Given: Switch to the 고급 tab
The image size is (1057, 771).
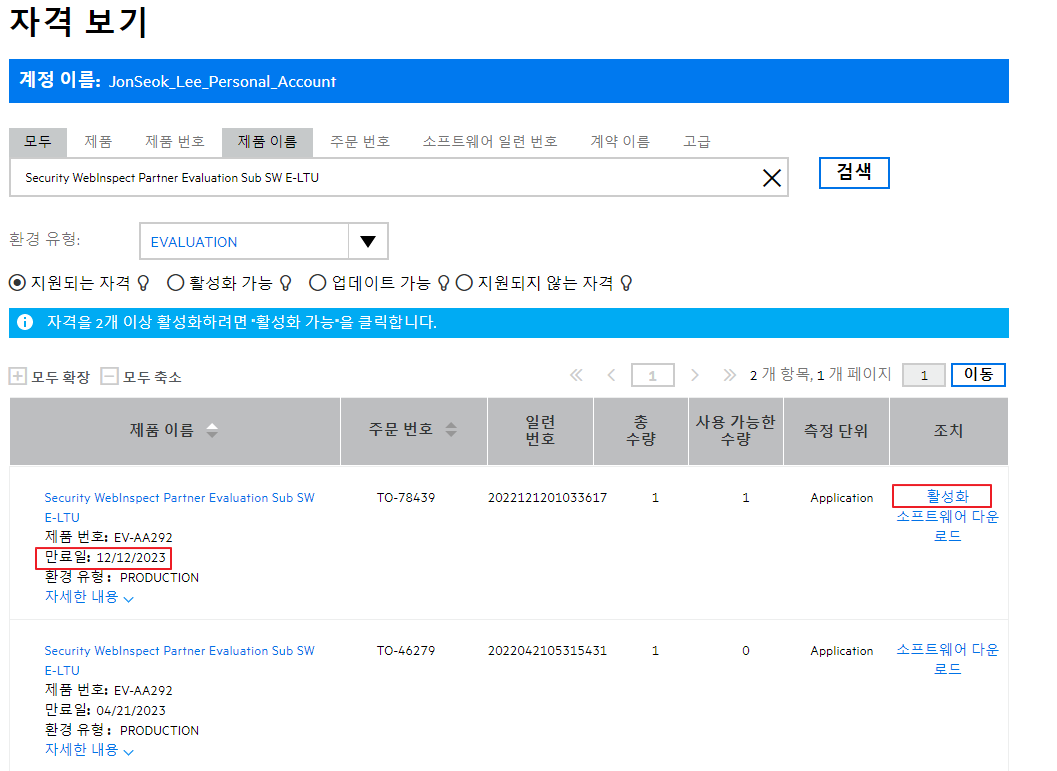Looking at the screenshot, I should coord(697,142).
